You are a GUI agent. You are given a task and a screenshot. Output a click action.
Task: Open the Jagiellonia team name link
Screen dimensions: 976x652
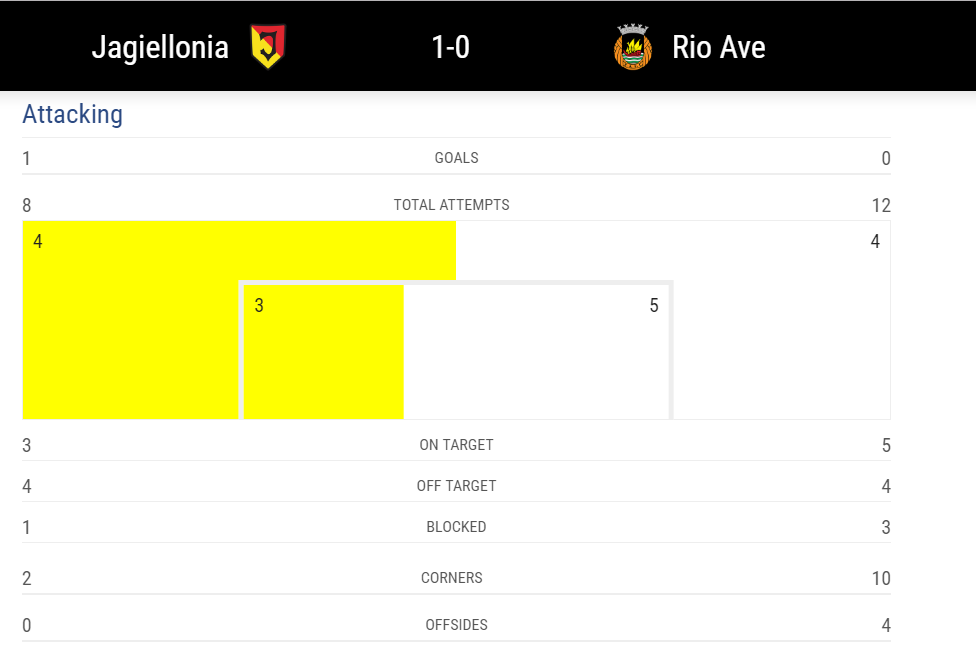[160, 47]
